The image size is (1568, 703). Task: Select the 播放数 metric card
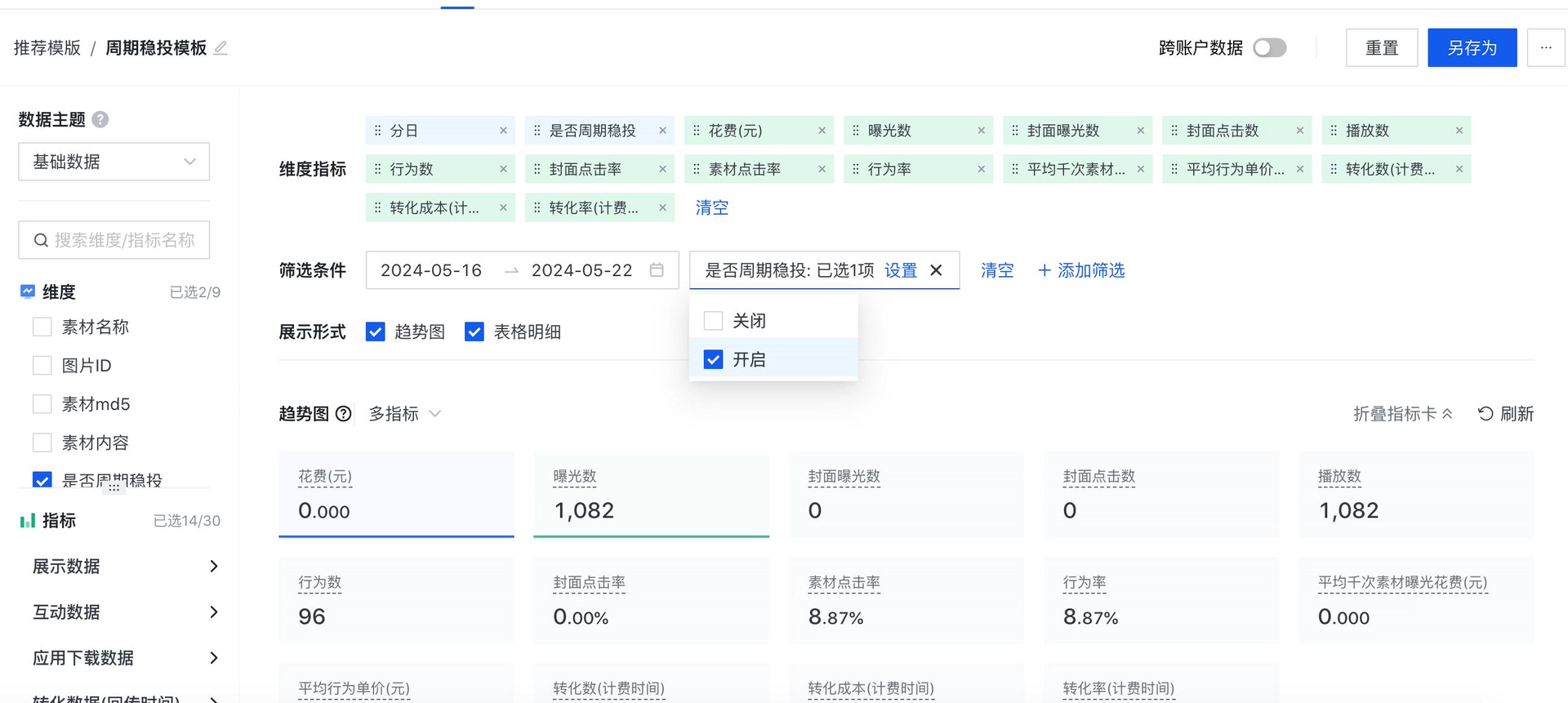point(1416,495)
